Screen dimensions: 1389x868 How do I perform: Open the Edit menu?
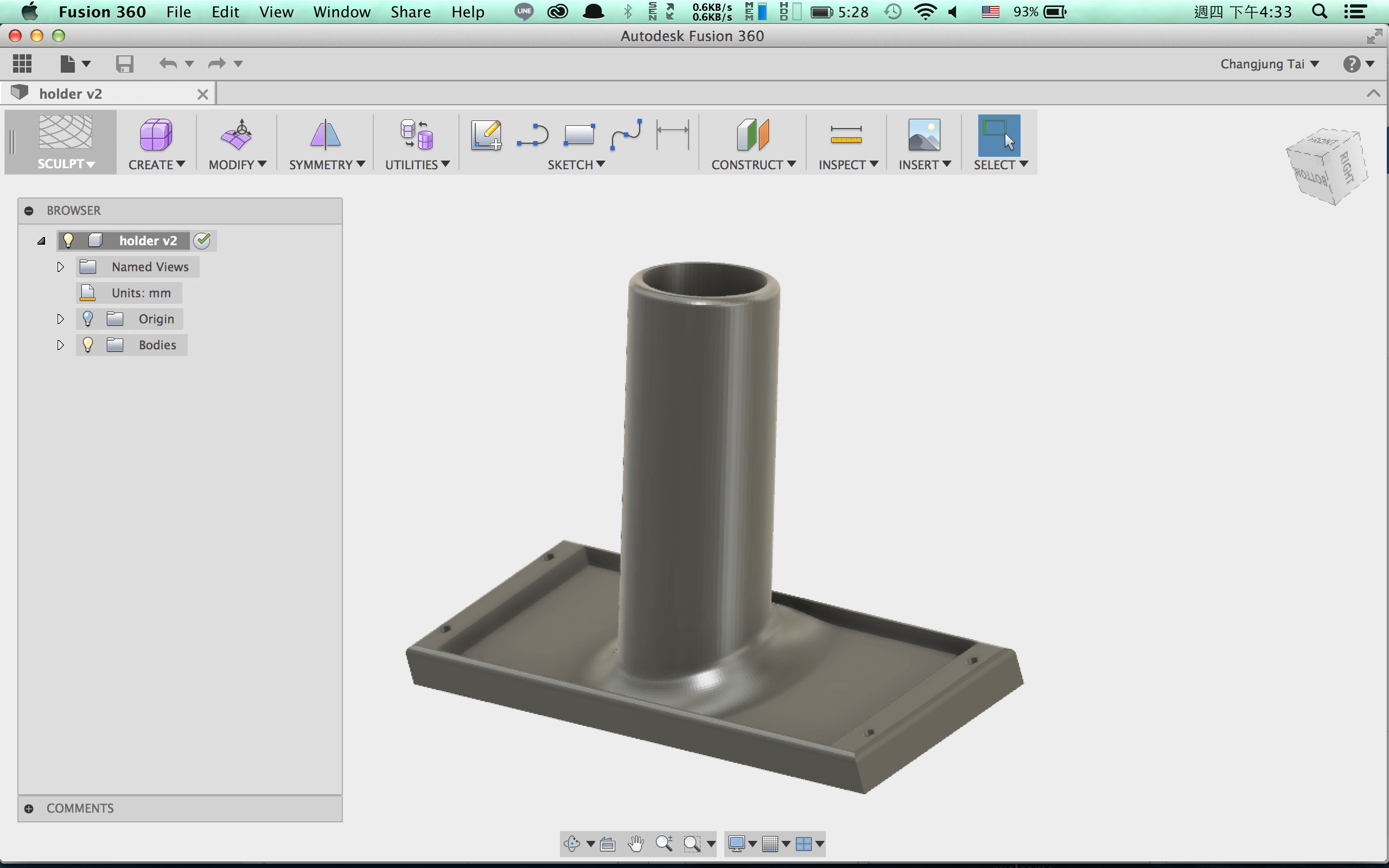(225, 11)
